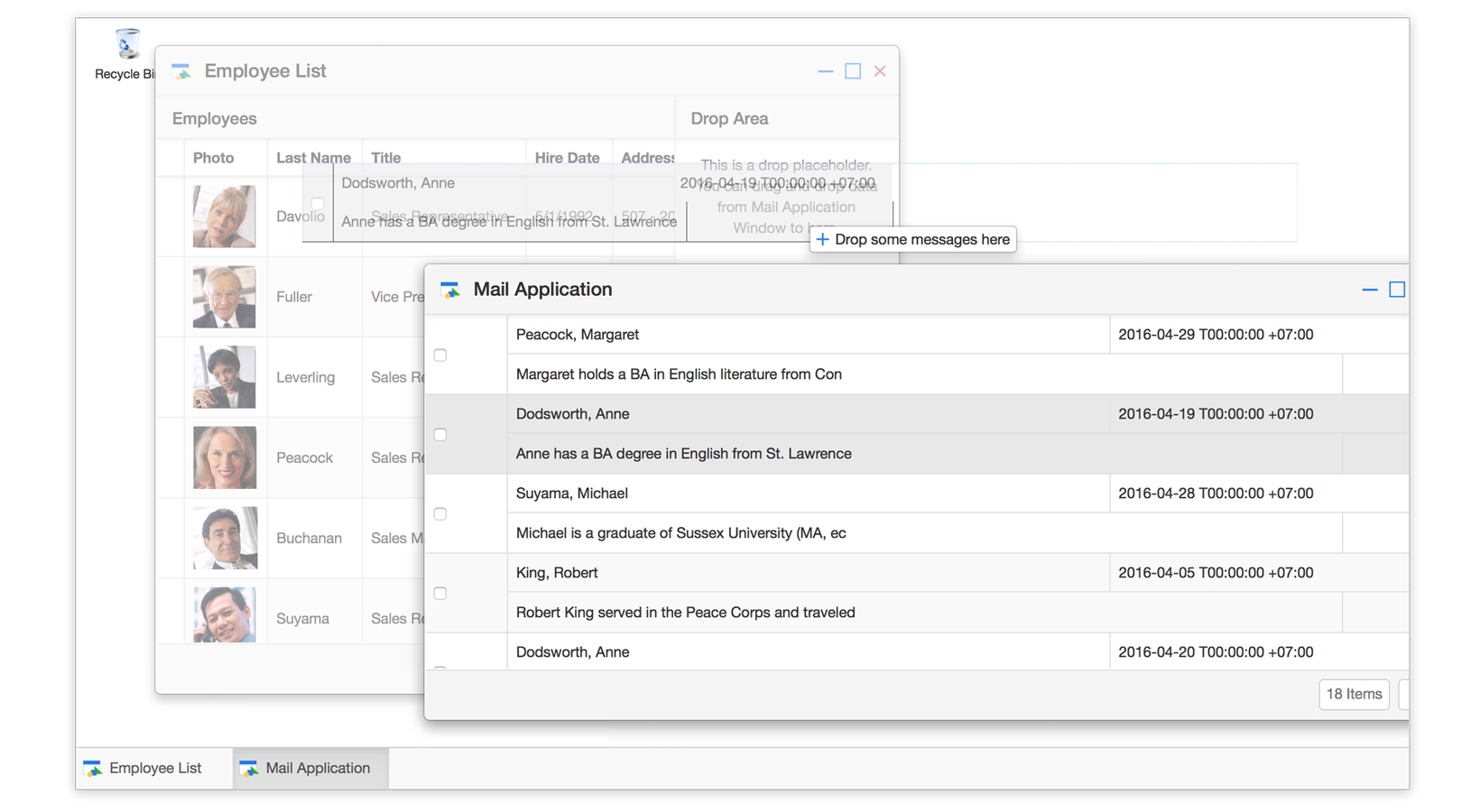Minimize the Mail Application window

[x=1369, y=290]
